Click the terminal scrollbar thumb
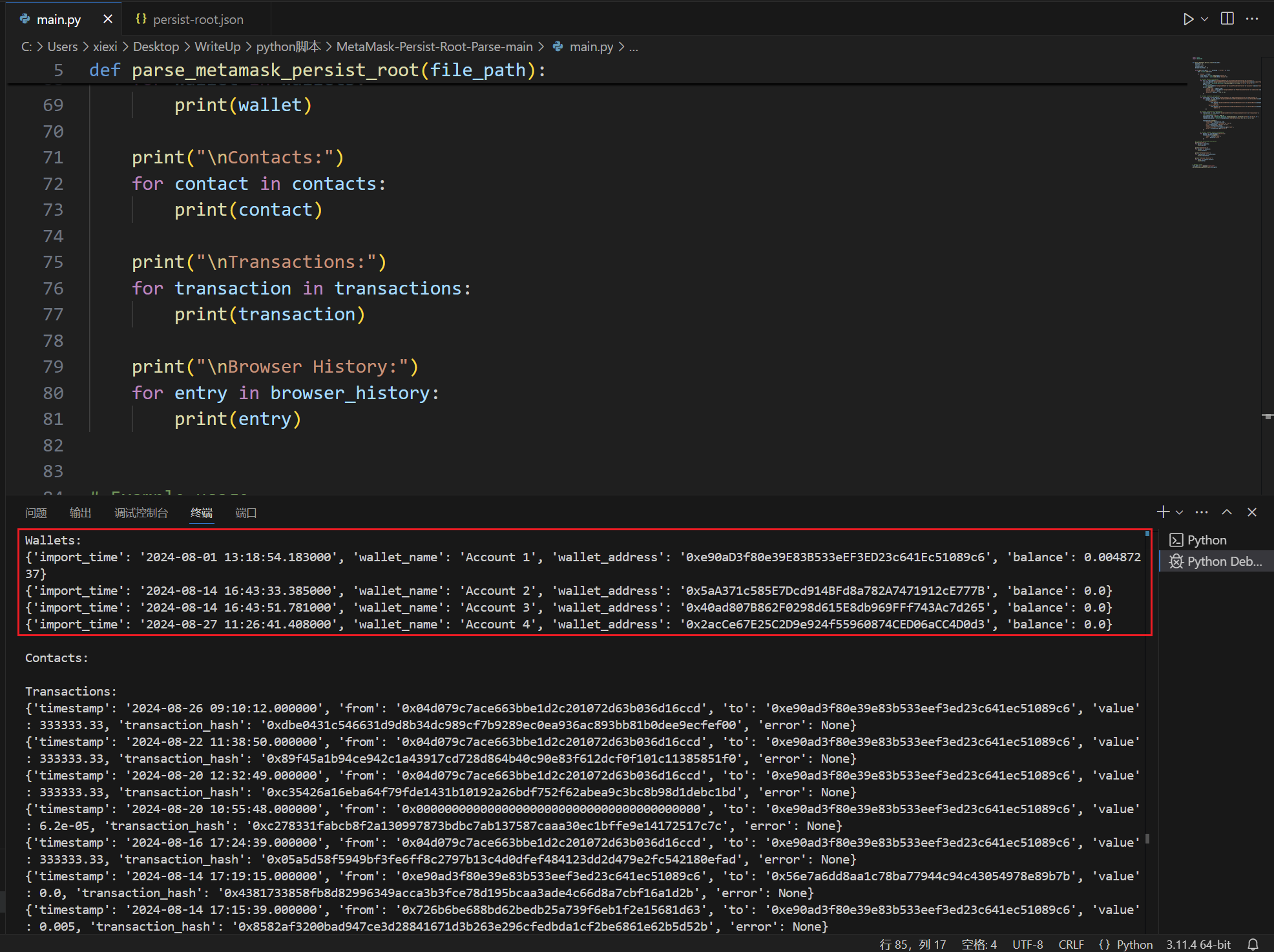Screen dimensions: 1274x952 click(x=1147, y=838)
